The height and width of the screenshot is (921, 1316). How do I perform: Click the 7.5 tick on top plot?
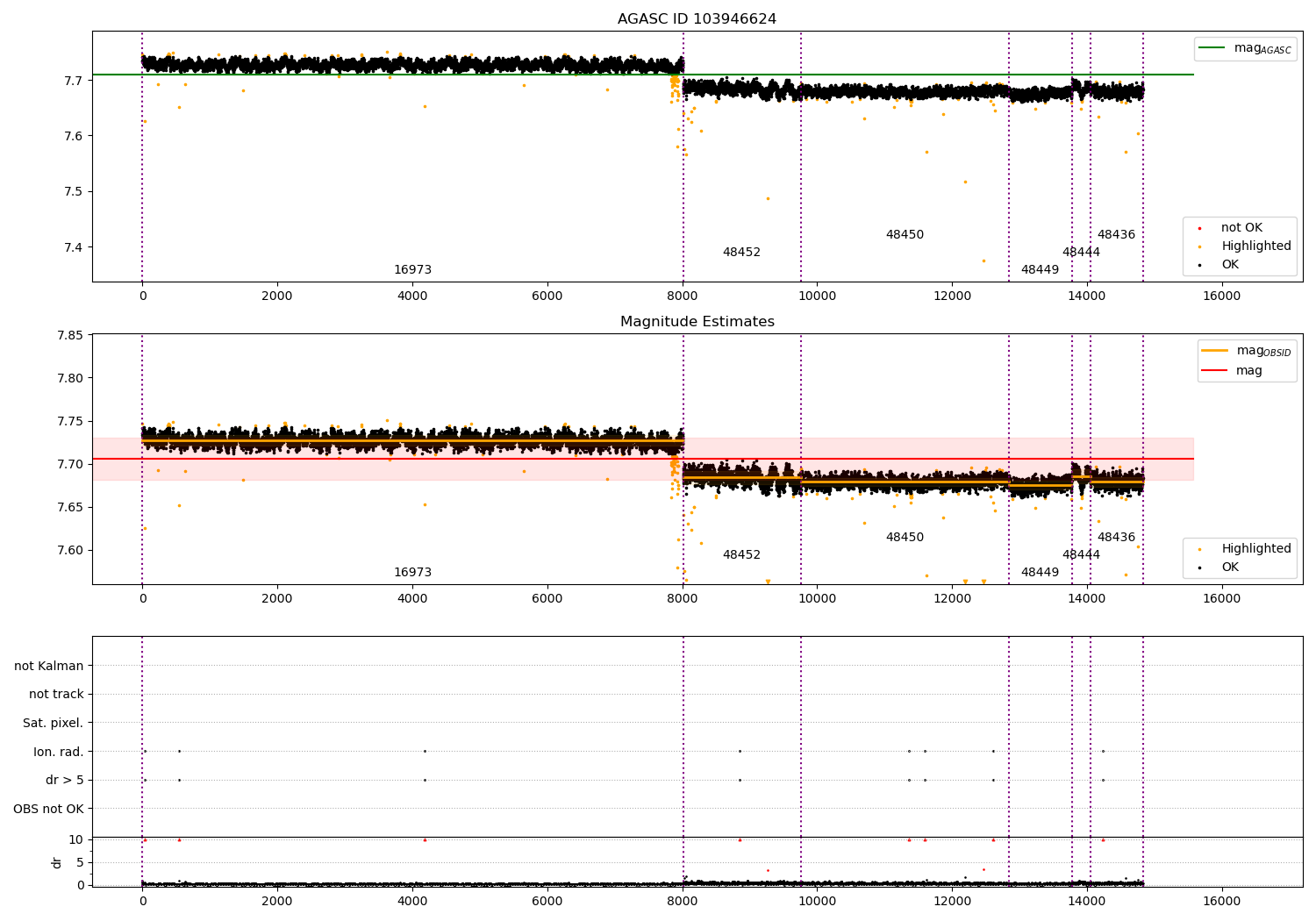[x=73, y=192]
